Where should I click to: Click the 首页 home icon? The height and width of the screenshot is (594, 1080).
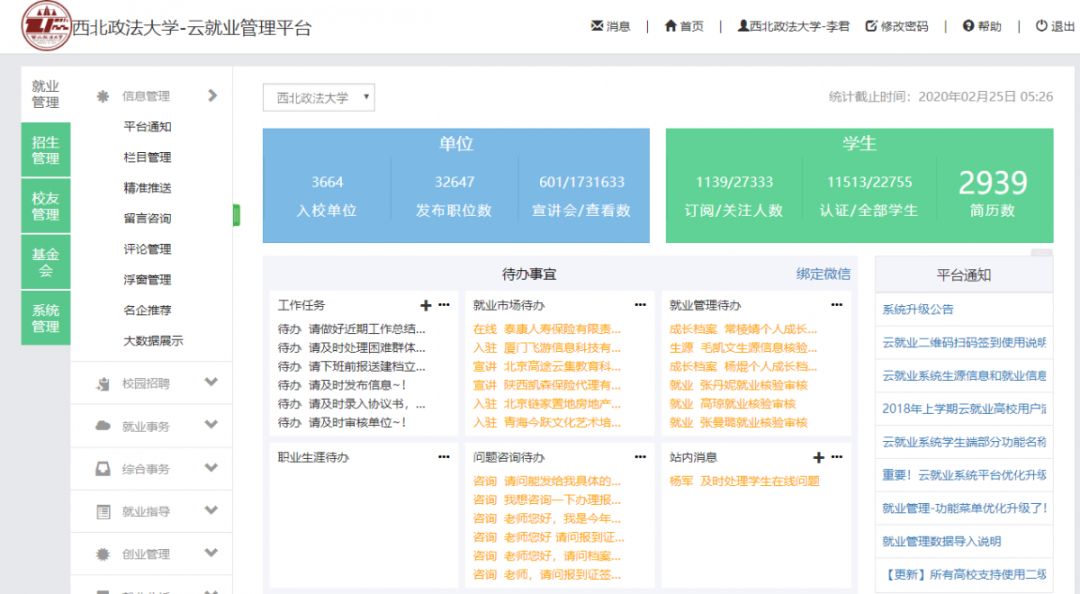(x=669, y=26)
